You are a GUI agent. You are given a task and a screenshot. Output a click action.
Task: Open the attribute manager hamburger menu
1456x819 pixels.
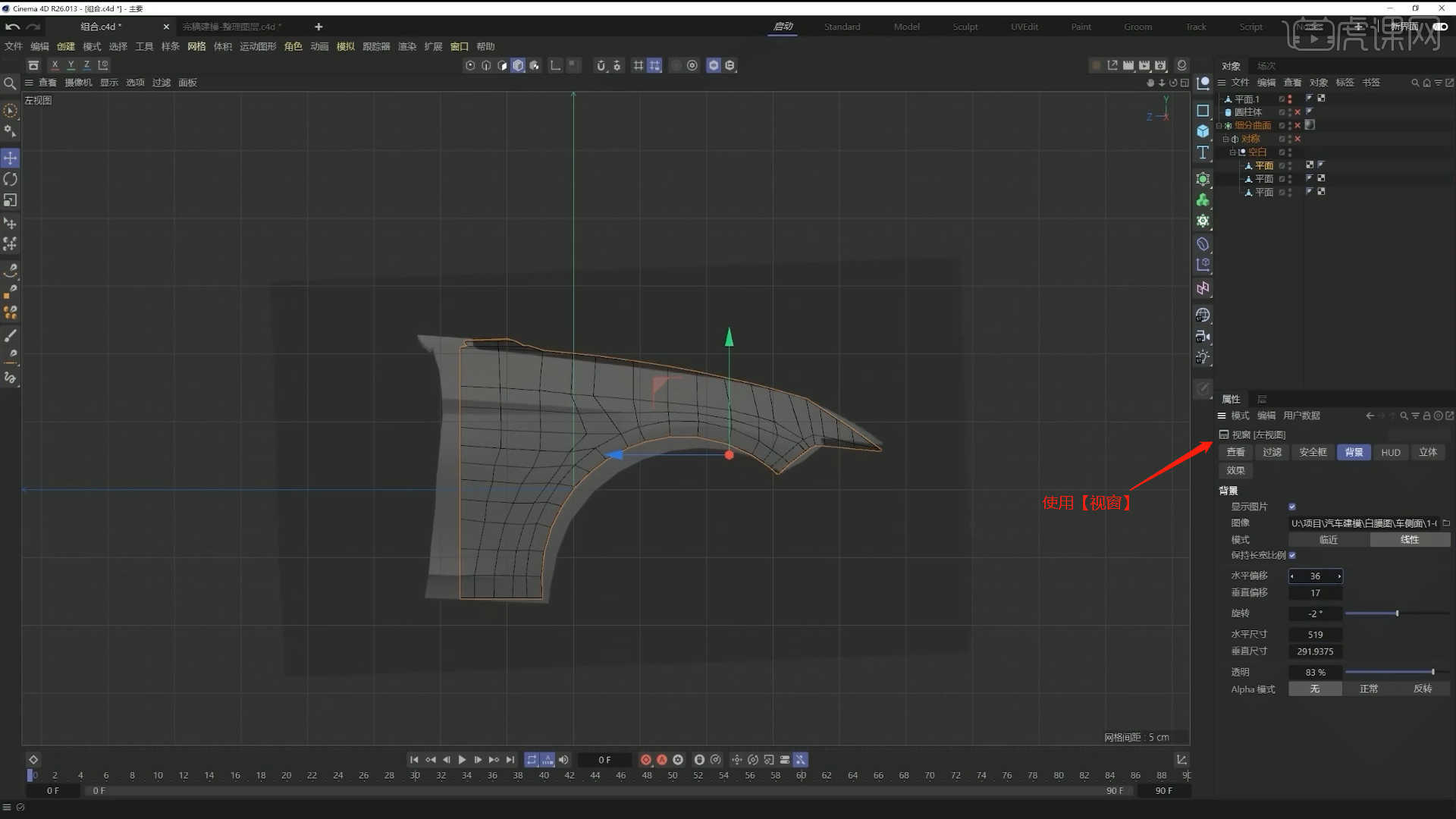point(1222,416)
